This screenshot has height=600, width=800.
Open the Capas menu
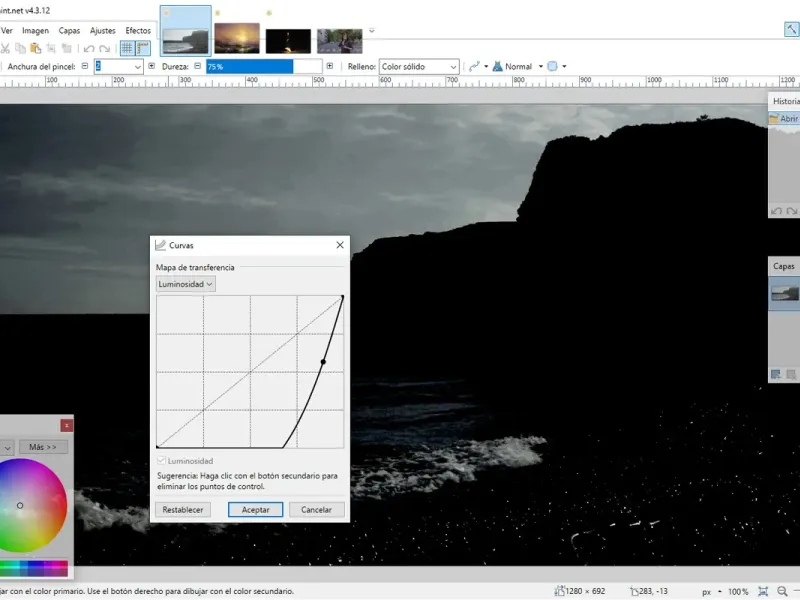pos(69,31)
